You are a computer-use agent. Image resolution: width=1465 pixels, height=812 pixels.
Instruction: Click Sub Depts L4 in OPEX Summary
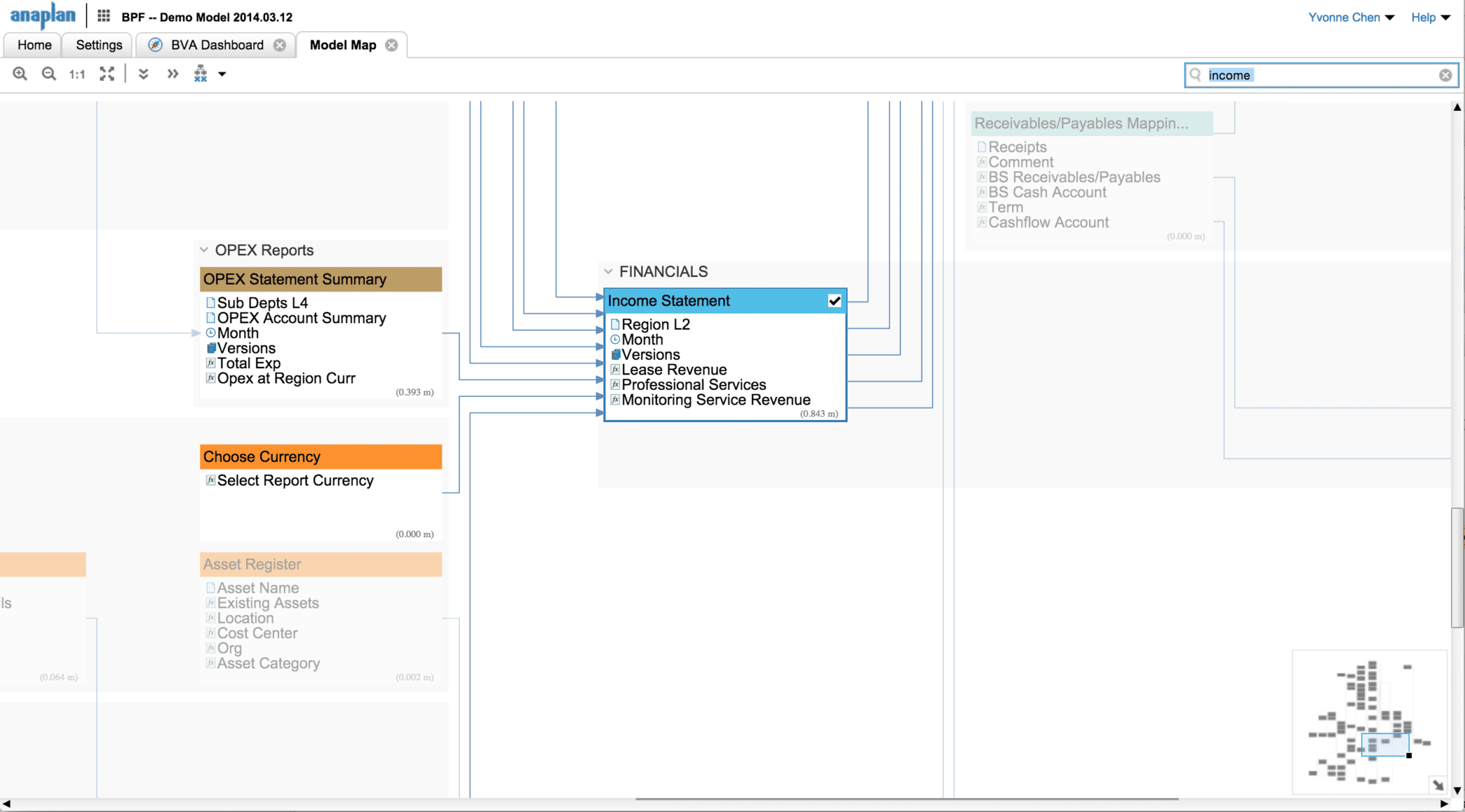tap(262, 303)
